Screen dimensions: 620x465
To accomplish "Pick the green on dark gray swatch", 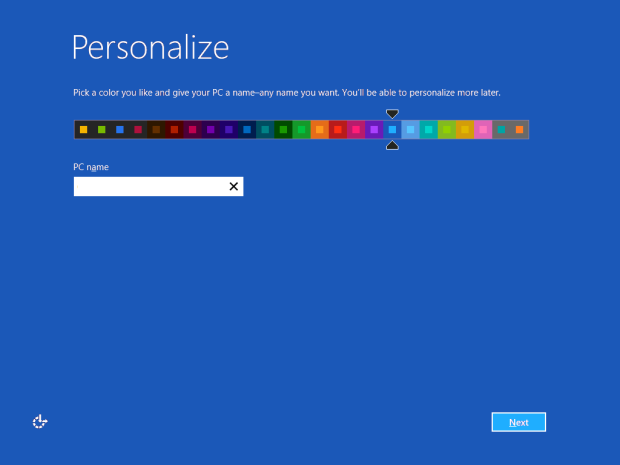I will [x=102, y=130].
